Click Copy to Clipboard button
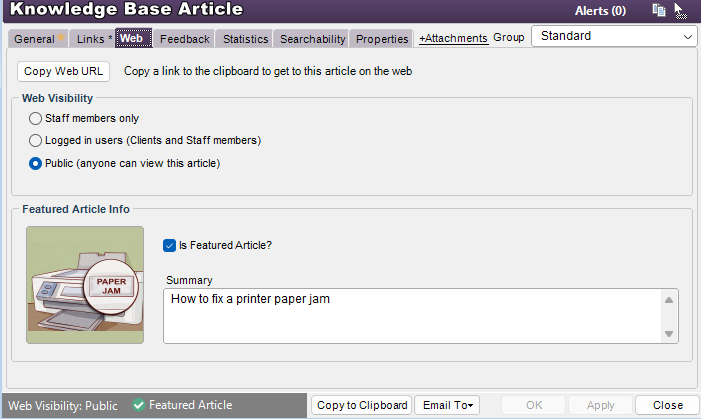The height and width of the screenshot is (419, 701). tap(362, 405)
